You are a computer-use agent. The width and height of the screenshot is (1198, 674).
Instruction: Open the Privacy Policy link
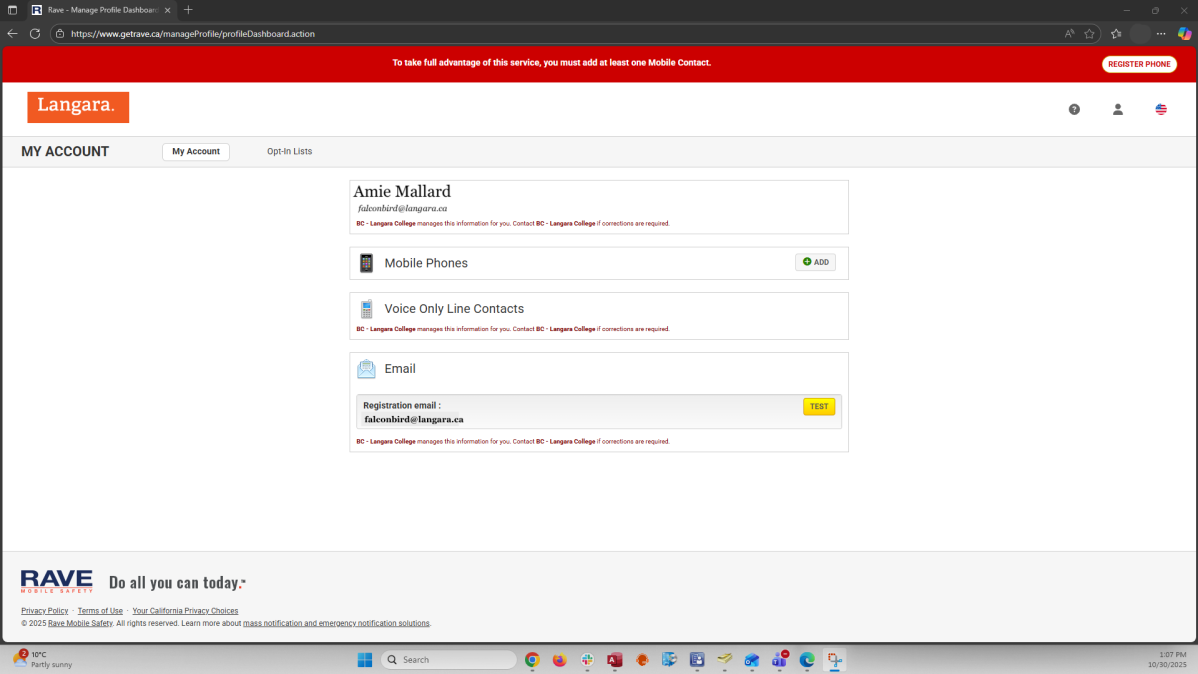(45, 611)
